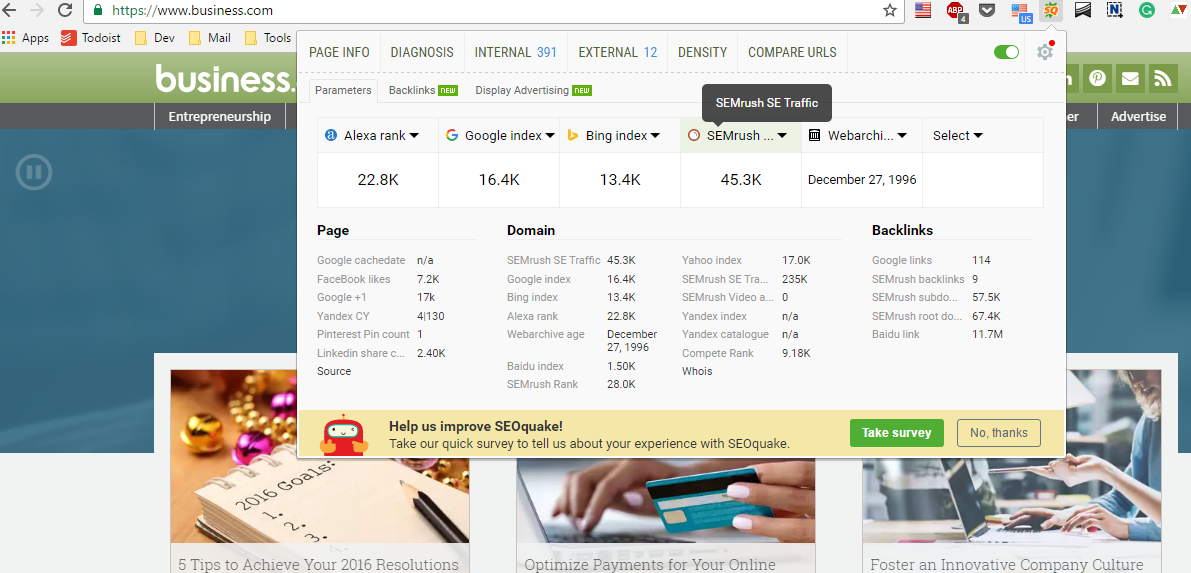Pause the slideshow with pause button

point(34,173)
